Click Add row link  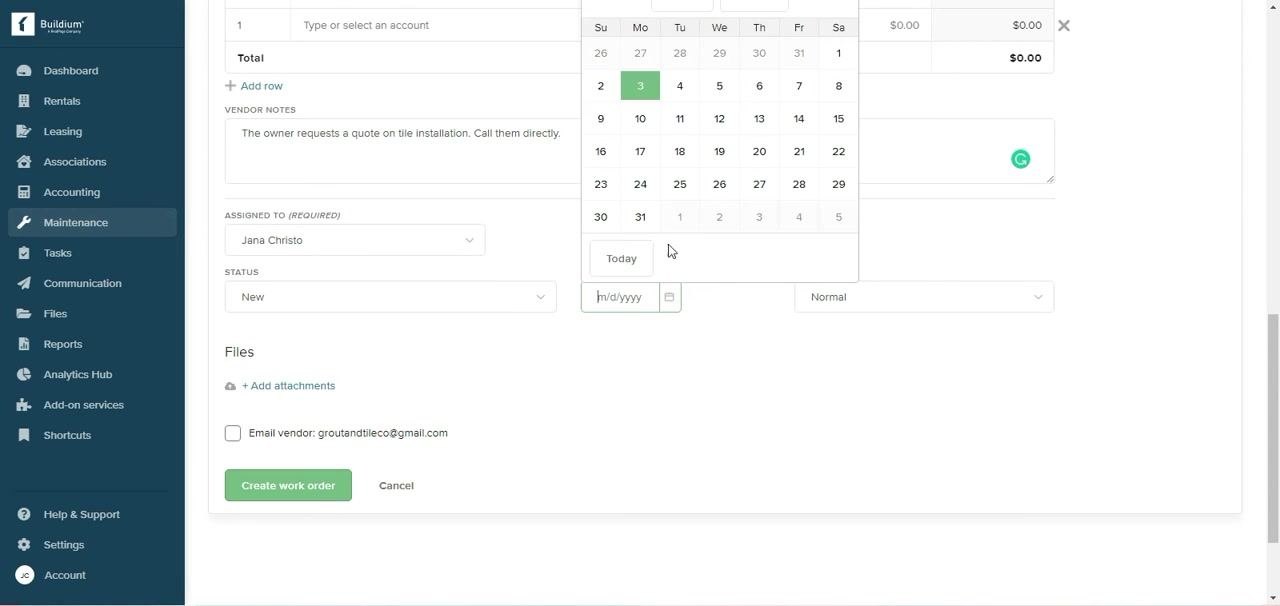pos(254,86)
